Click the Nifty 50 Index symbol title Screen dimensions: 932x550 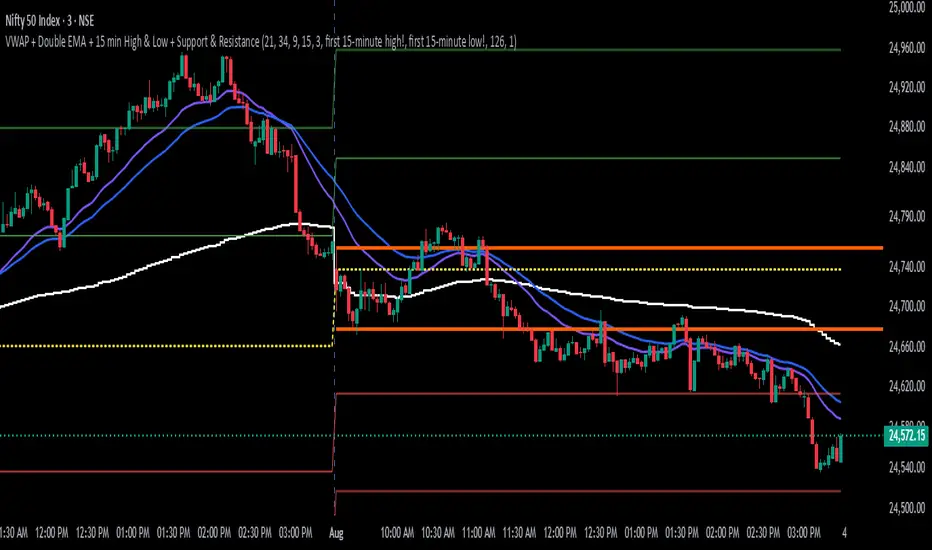click(x=50, y=21)
